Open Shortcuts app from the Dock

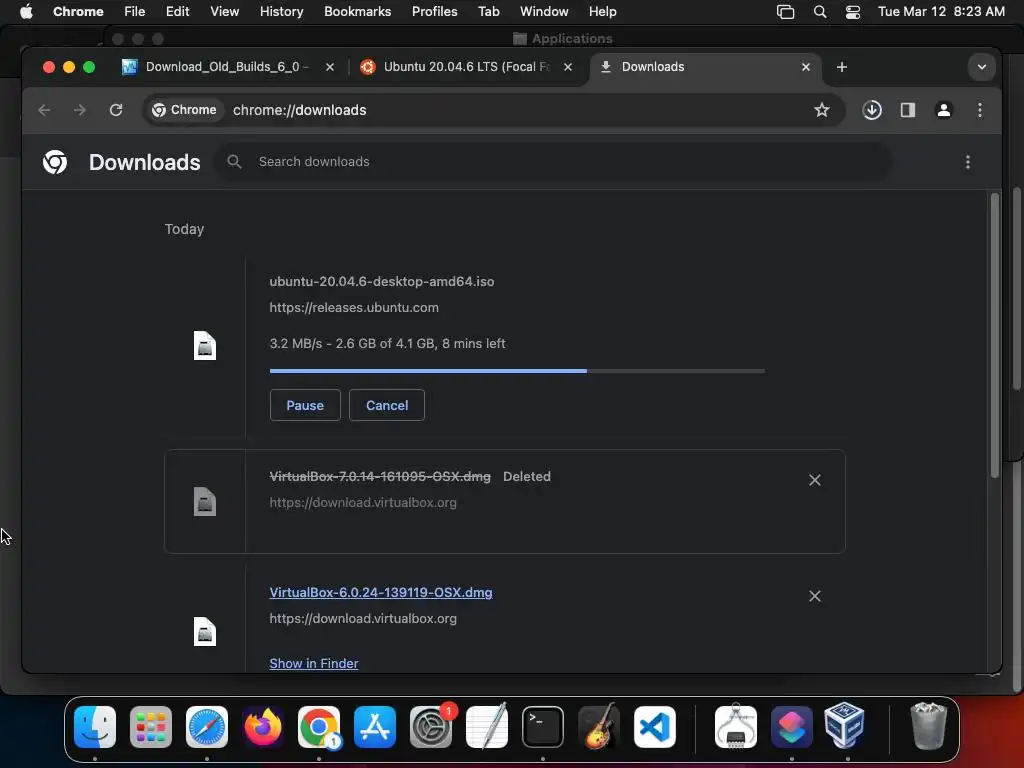coord(792,727)
